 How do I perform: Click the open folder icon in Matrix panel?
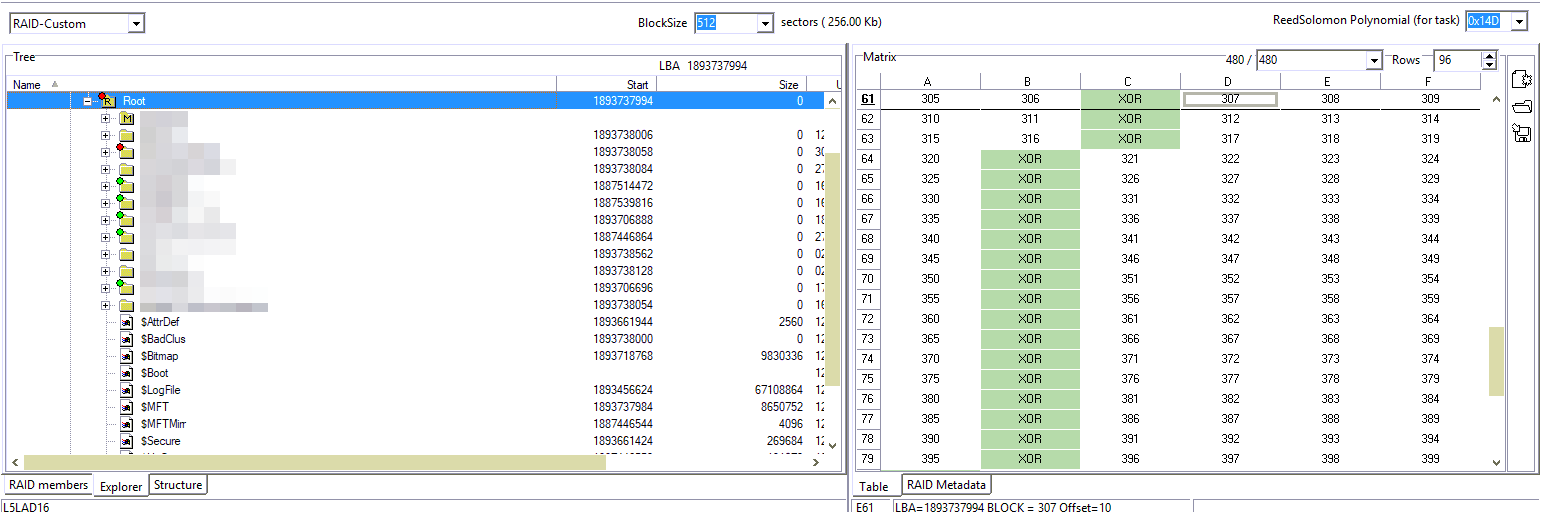pos(1522,107)
